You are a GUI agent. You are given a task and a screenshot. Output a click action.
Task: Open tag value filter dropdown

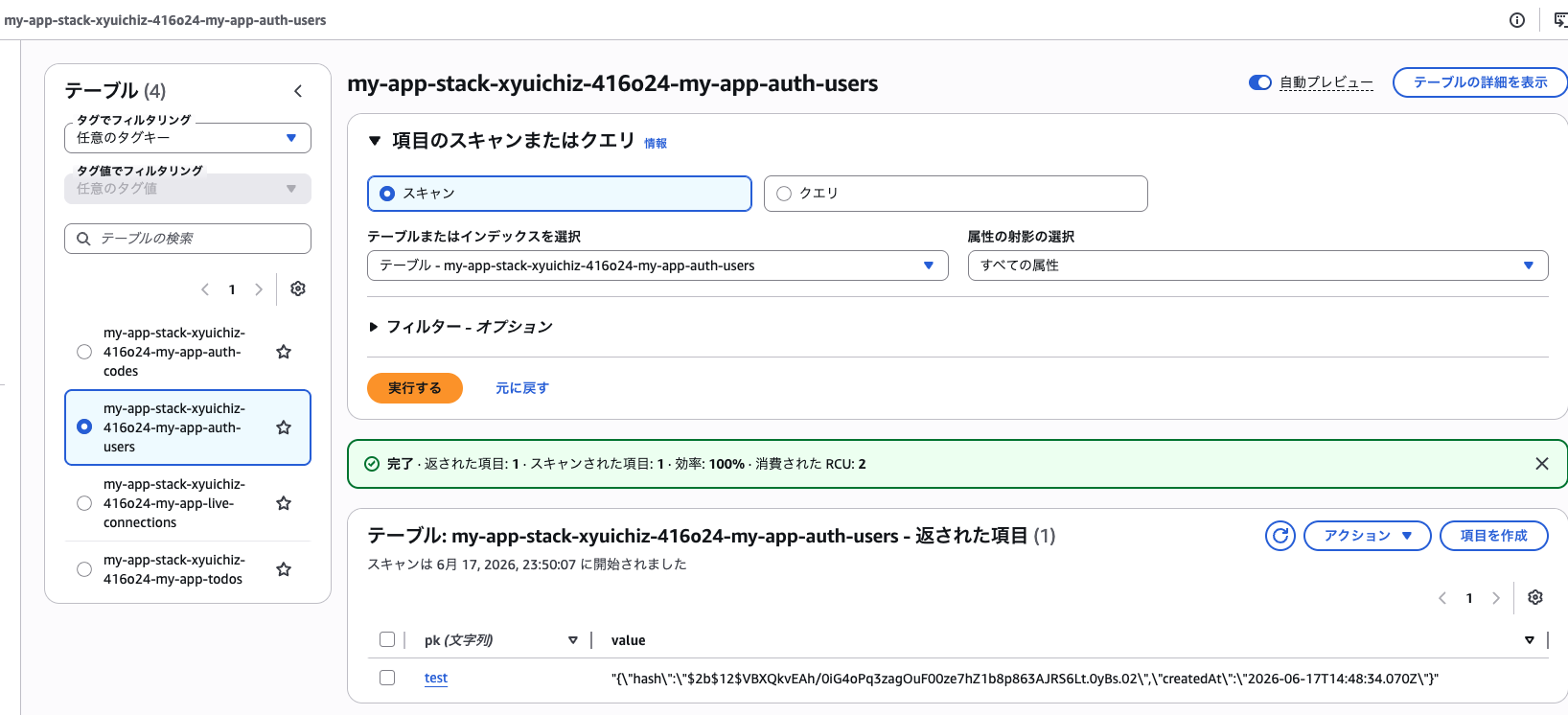click(x=188, y=189)
